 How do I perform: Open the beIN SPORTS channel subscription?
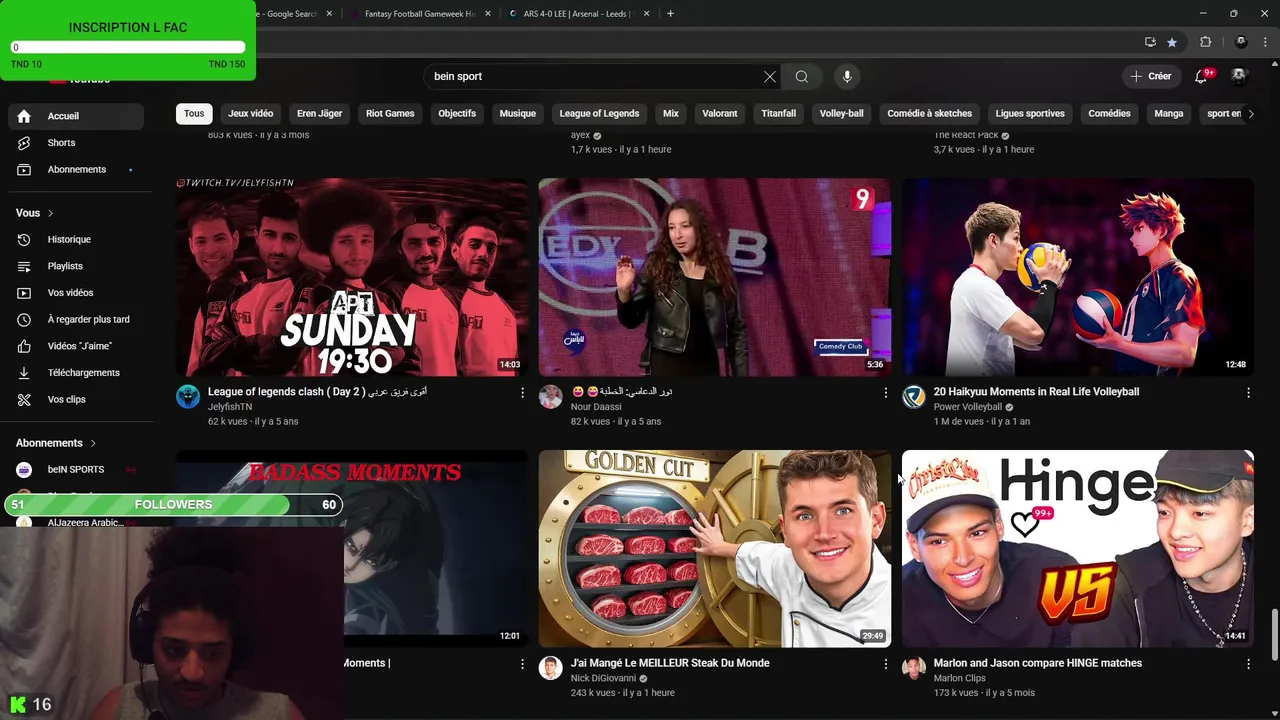pos(76,470)
